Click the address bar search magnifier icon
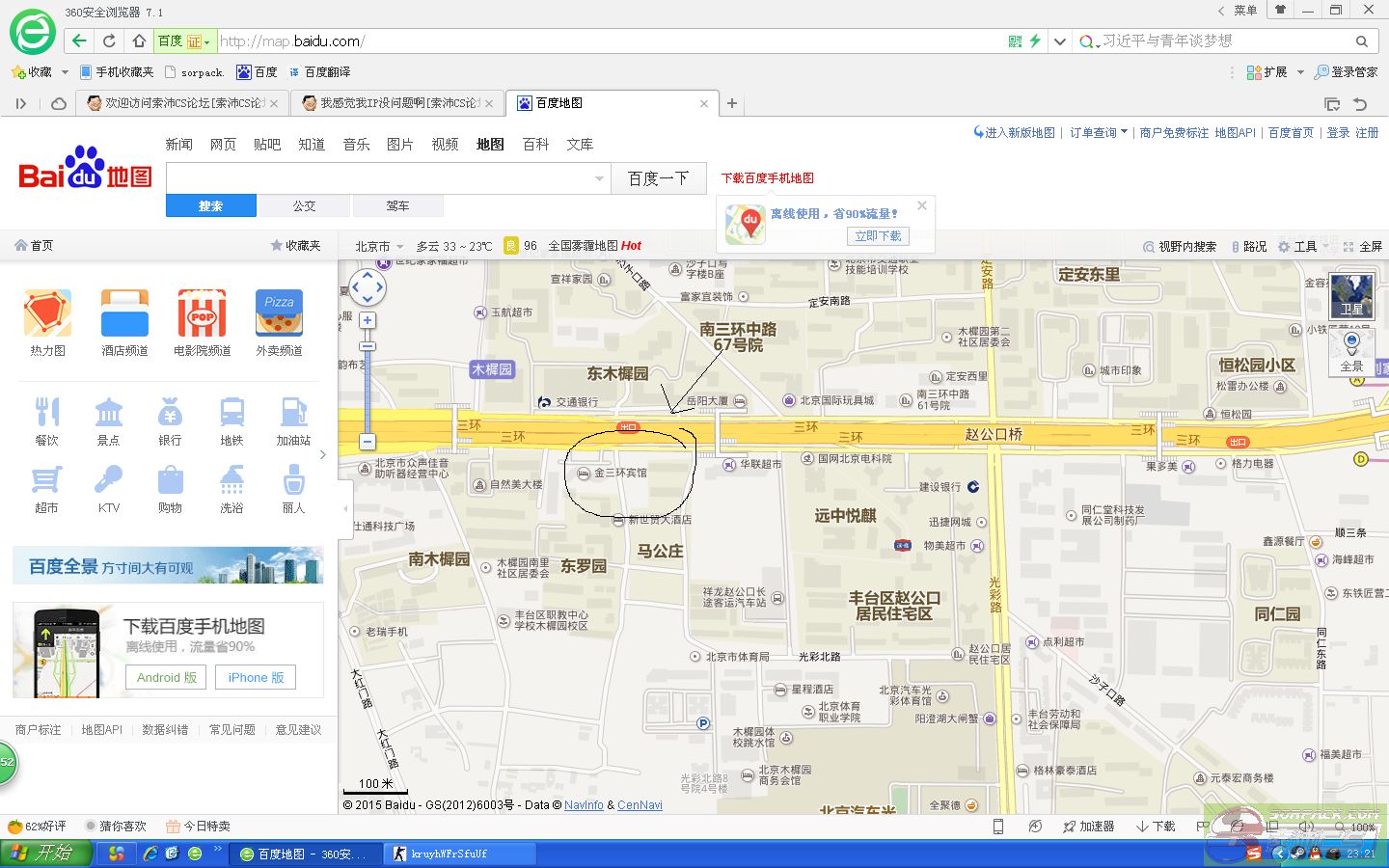The image size is (1389, 868). 1361,41
